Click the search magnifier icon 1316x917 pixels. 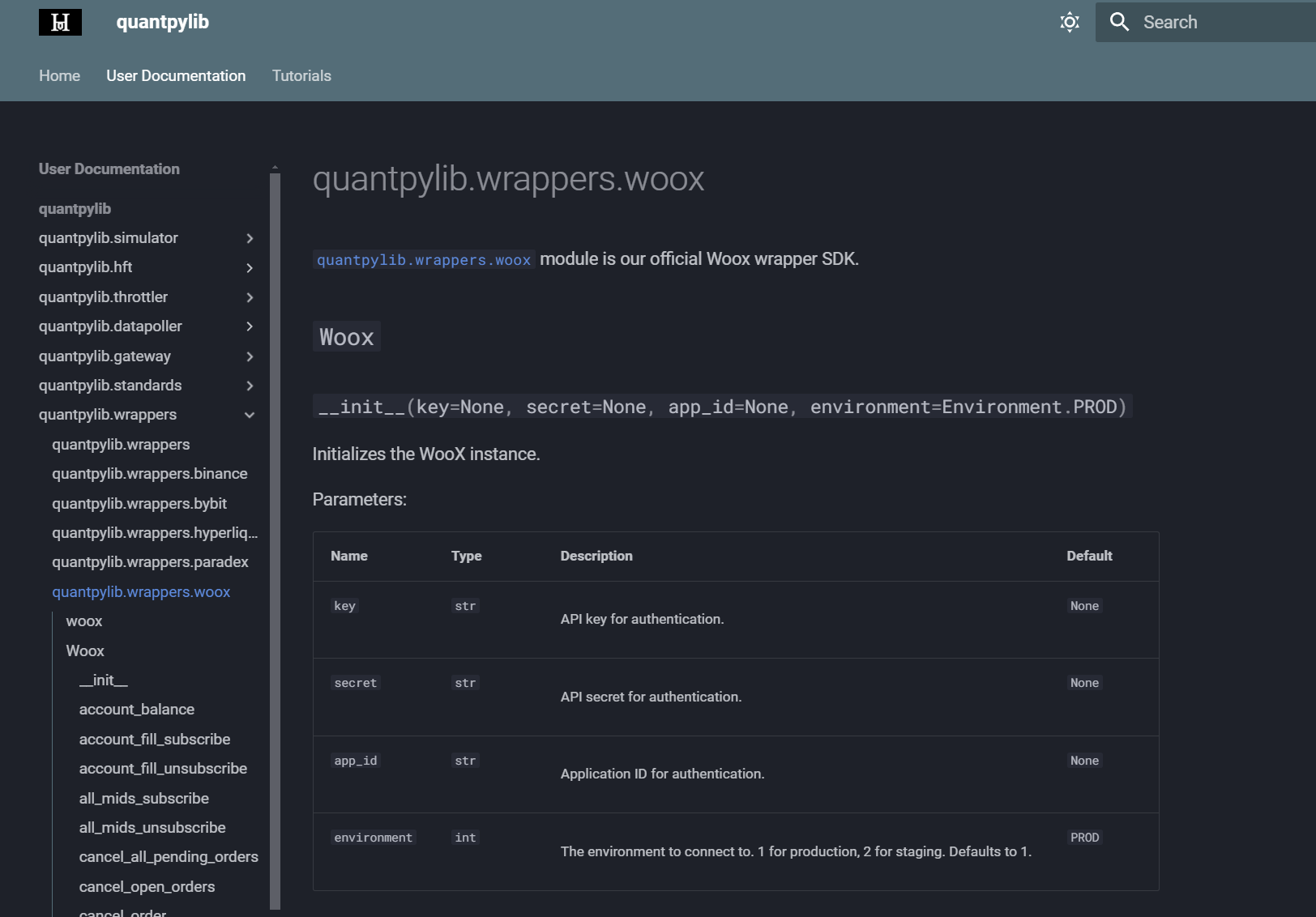coord(1119,23)
